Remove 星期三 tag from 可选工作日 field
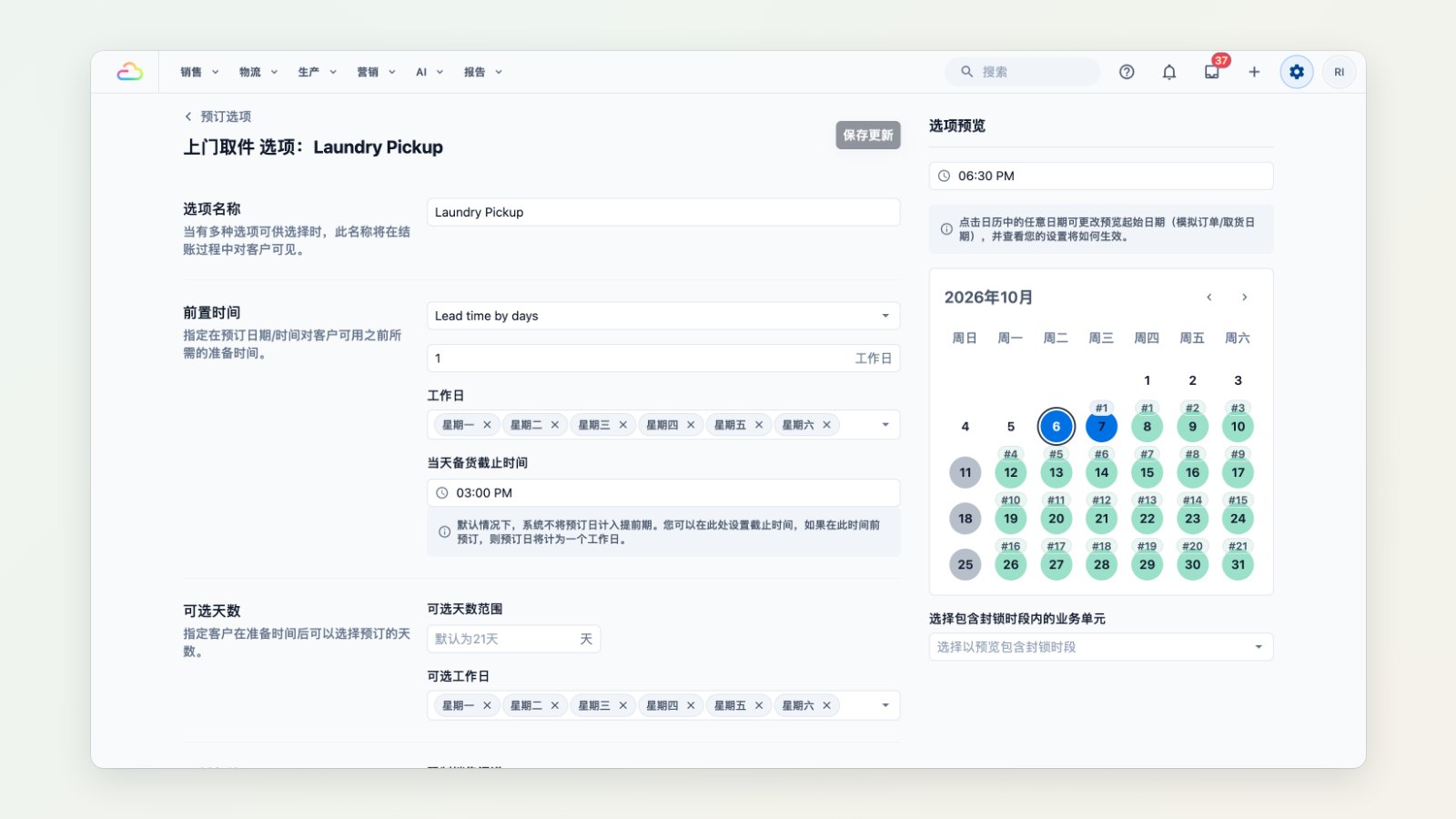The height and width of the screenshot is (819, 1456). [622, 705]
